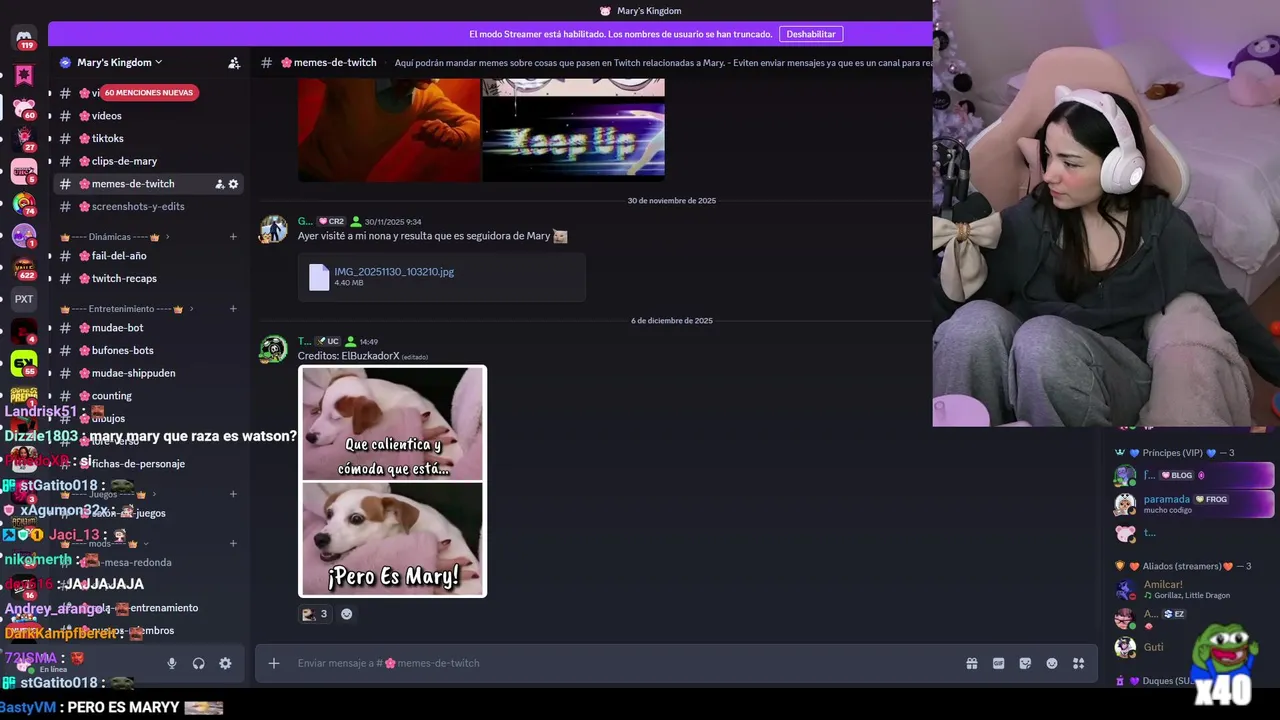Screen dimensions: 1280x720
Task: Open IMG_20251130_103210.jpg attachment link
Action: [394, 271]
